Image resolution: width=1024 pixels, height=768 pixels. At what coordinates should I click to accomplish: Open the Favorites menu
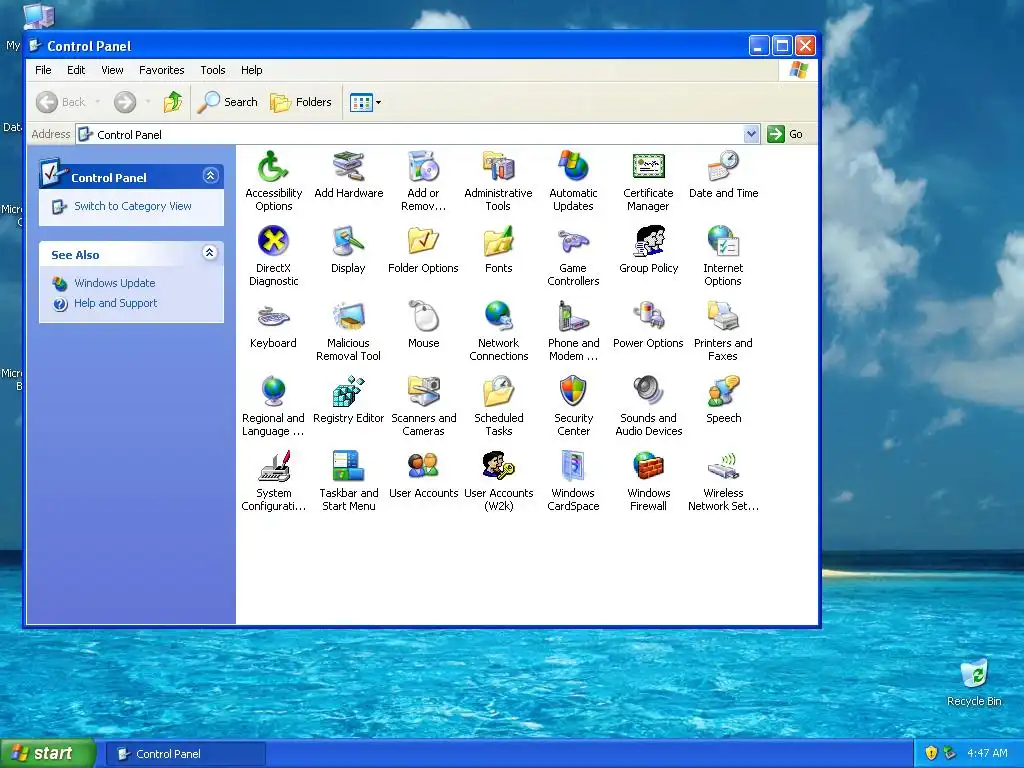(161, 70)
